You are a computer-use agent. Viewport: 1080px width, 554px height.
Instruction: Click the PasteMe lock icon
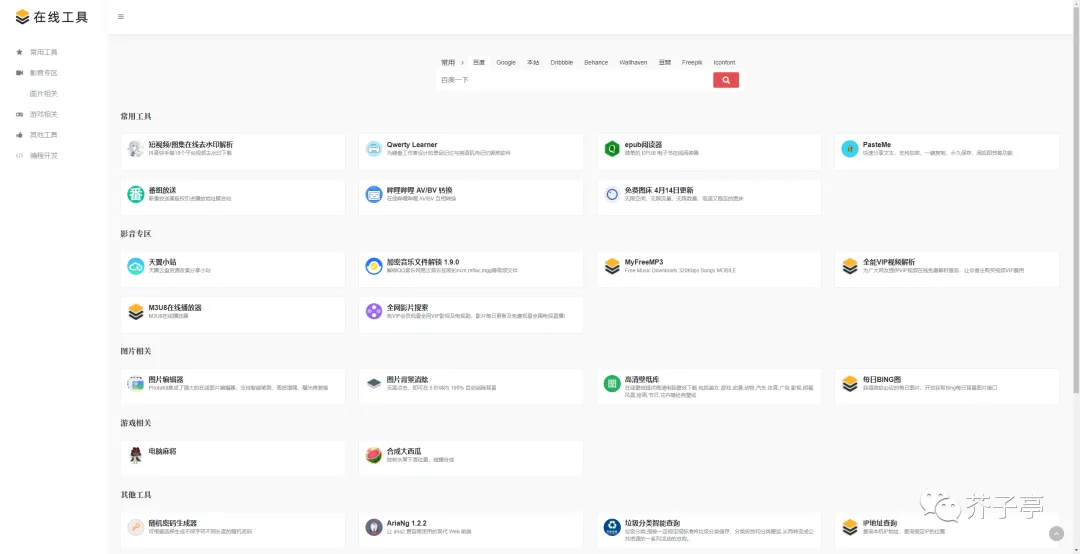click(x=850, y=149)
